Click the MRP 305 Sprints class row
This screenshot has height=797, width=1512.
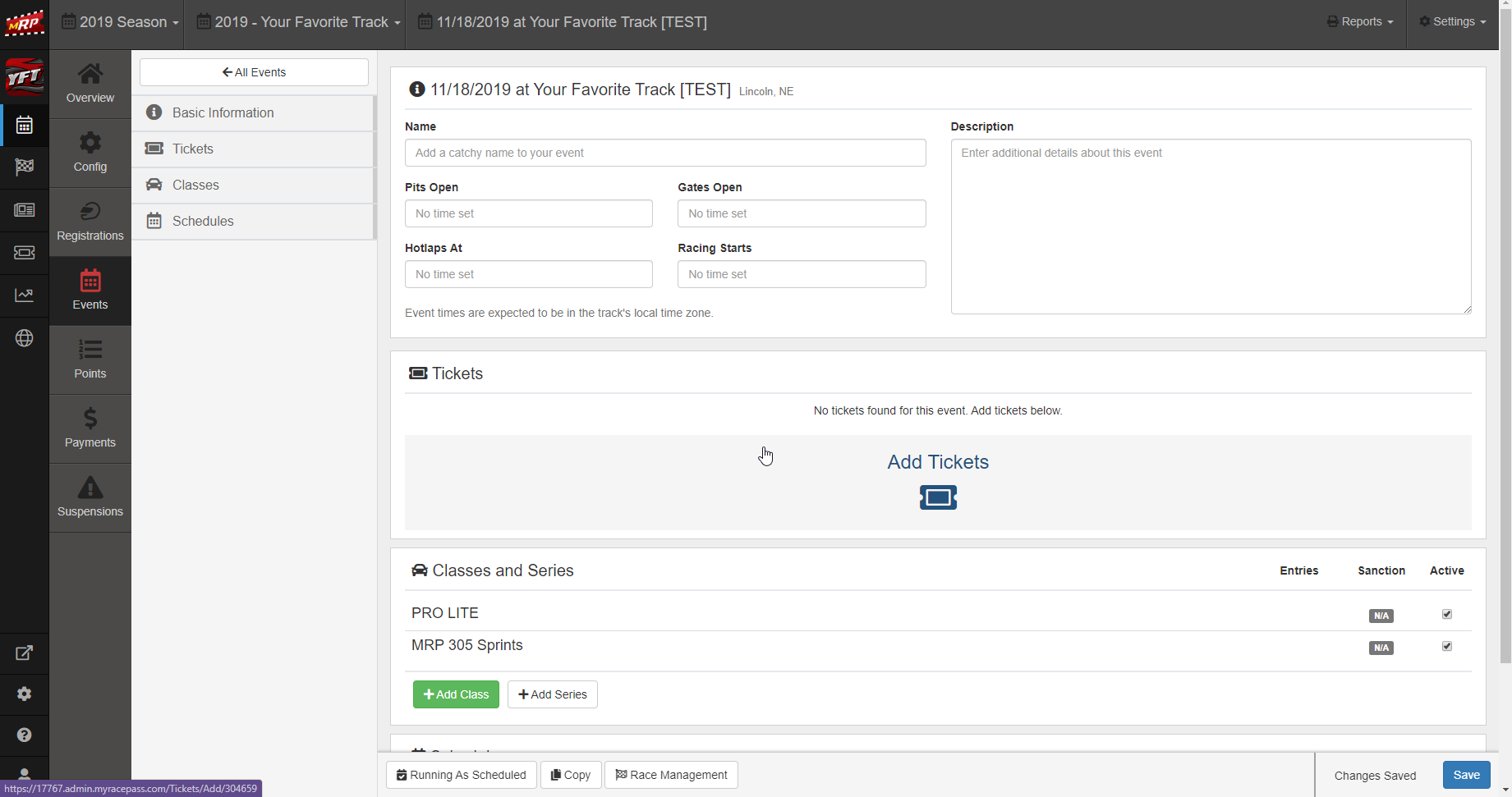point(938,646)
